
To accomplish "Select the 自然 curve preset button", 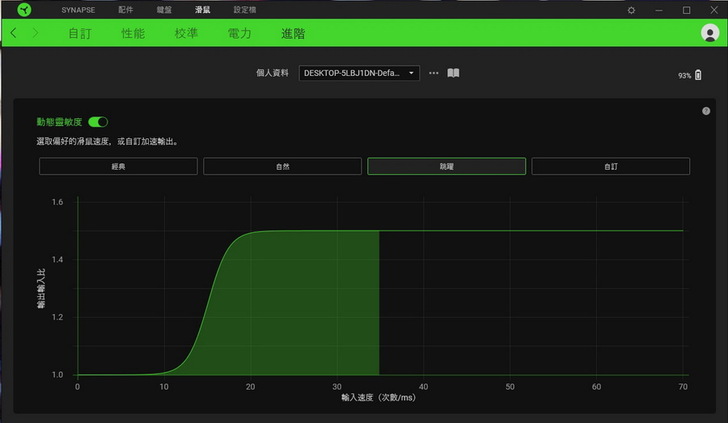I will pyautogui.click(x=282, y=166).
